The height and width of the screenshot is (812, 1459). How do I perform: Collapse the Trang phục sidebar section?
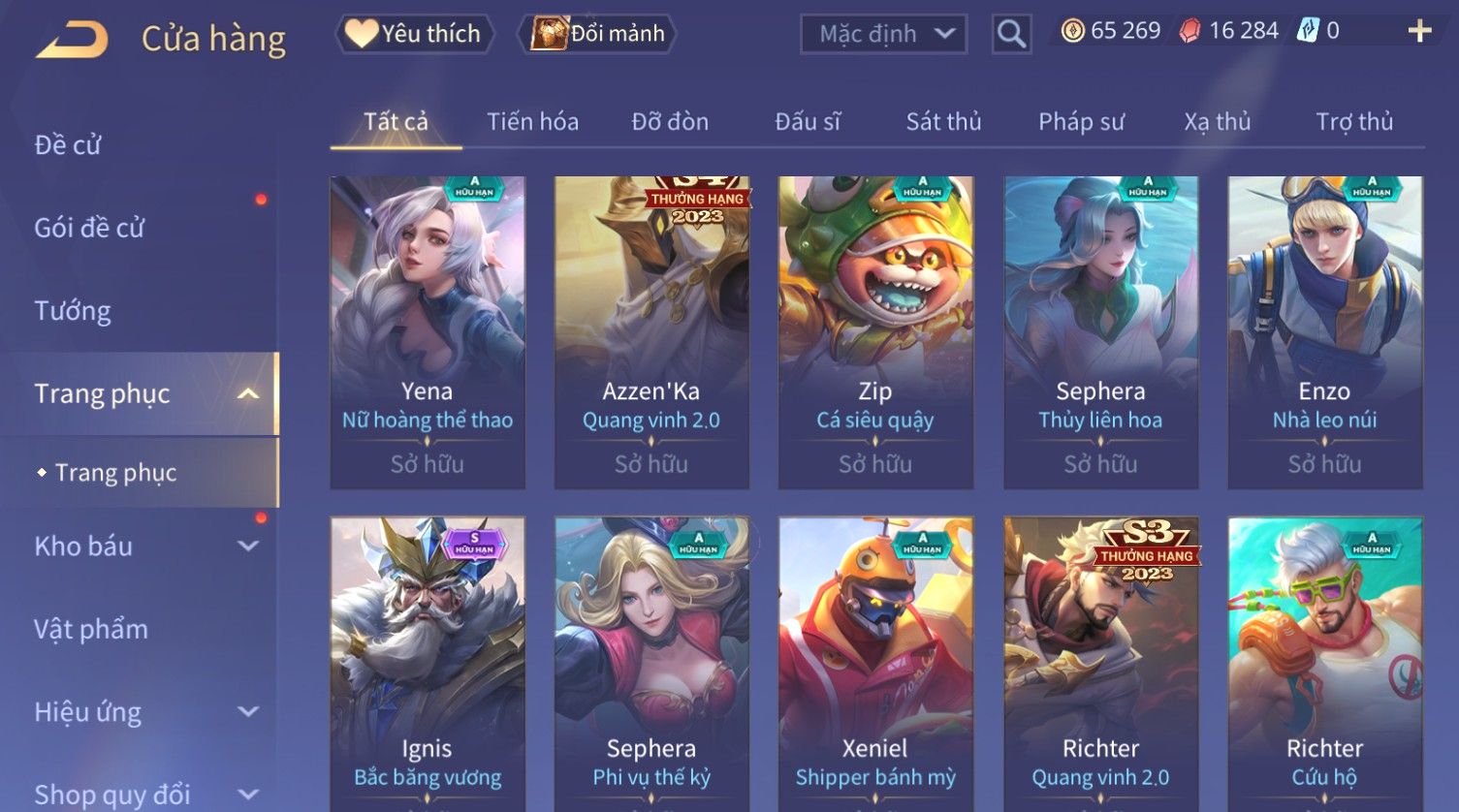pyautogui.click(x=248, y=393)
